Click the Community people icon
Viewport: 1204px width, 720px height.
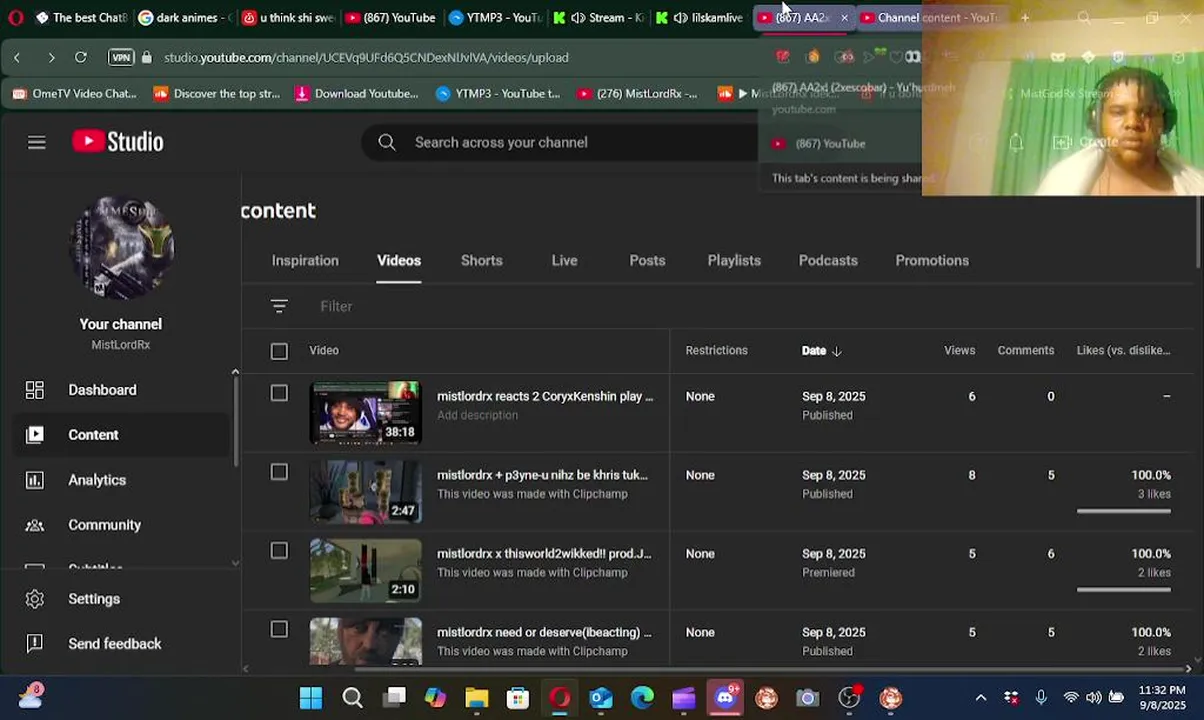(35, 525)
